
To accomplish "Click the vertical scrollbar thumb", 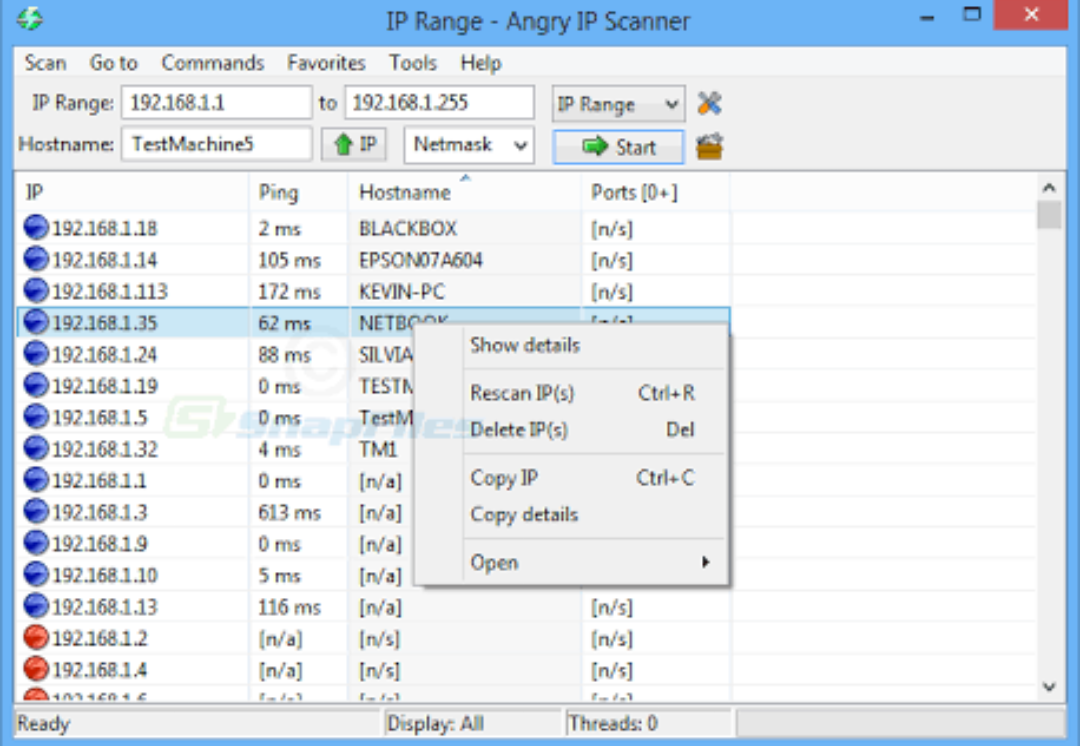I will click(x=1049, y=214).
